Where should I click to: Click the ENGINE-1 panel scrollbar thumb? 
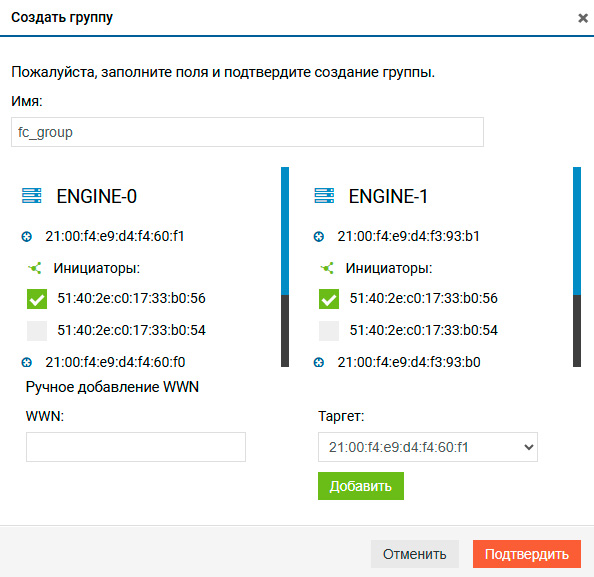[577, 231]
